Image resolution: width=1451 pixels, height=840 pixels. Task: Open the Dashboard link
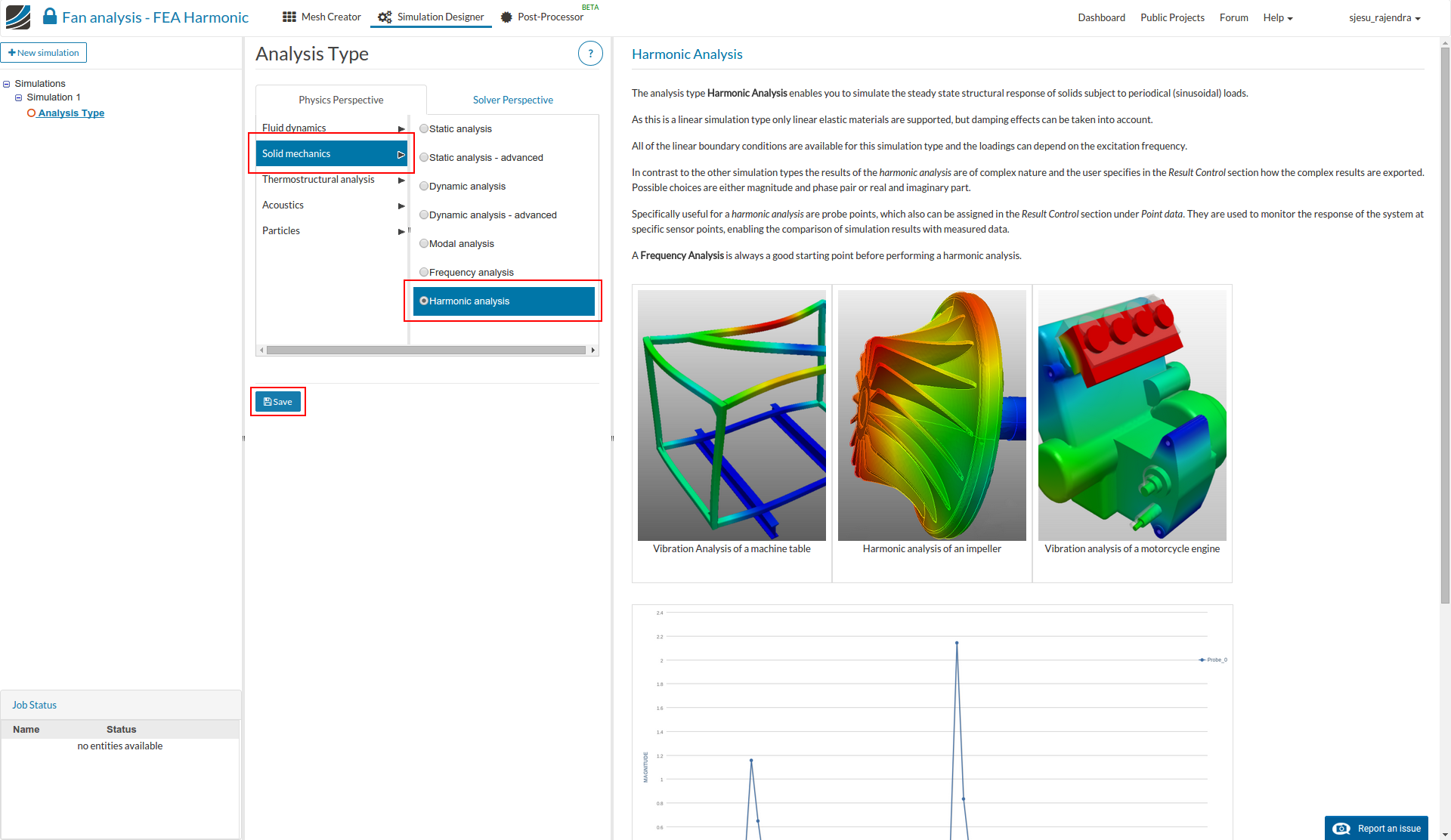[1101, 17]
